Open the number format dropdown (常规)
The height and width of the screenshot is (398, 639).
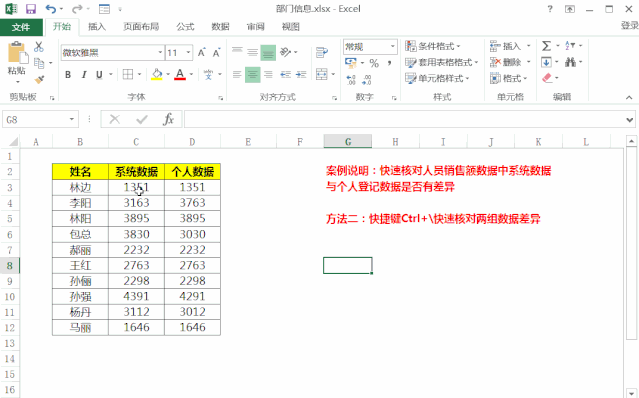click(x=392, y=46)
